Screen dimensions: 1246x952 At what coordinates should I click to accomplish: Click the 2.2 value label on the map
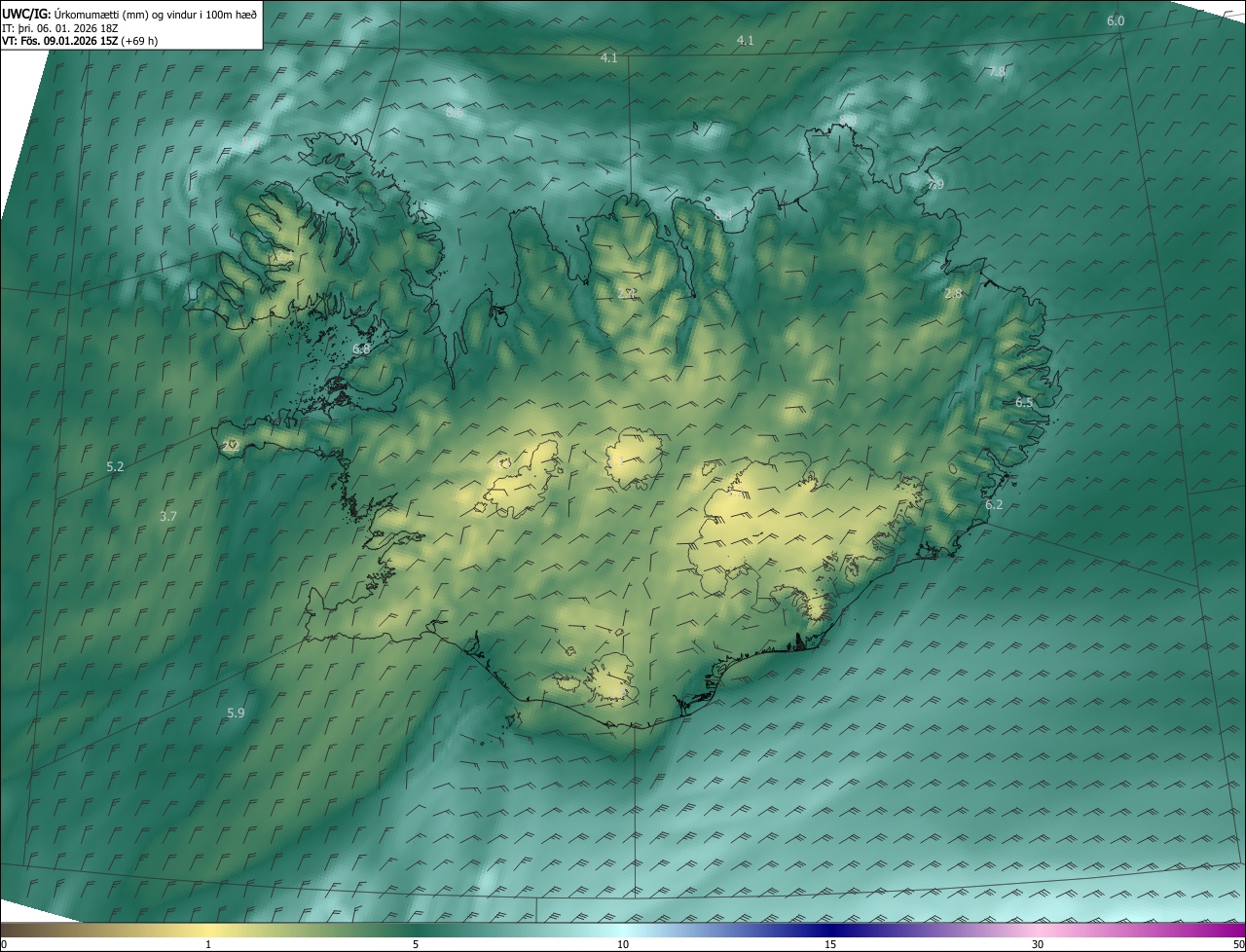230,446
